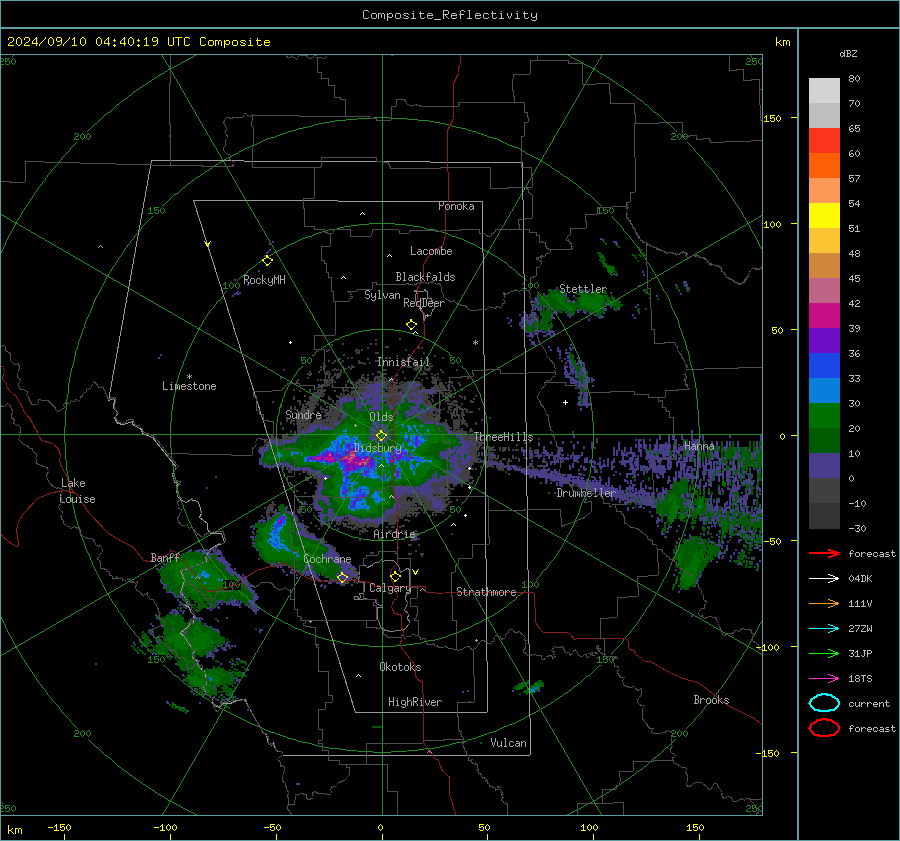Viewport: 900px width, 841px height.
Task: Click the 80 dBZ light gray swatch
Action: click(824, 91)
